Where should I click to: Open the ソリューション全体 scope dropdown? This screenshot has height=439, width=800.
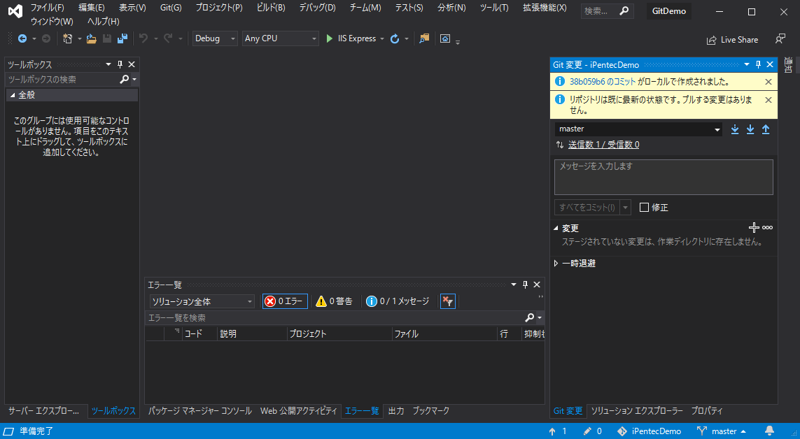click(202, 301)
